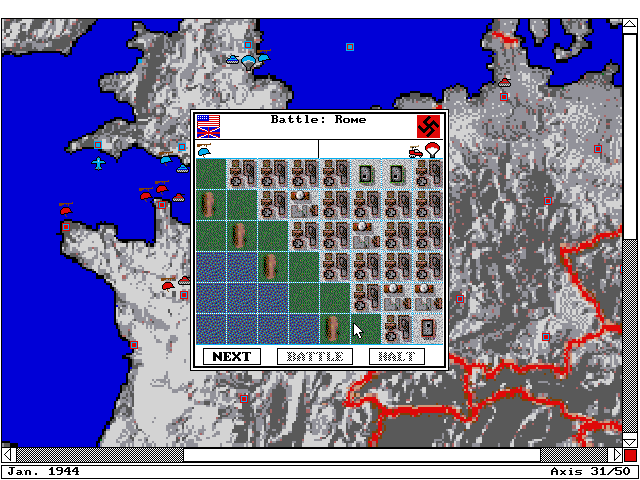Select the red armored car unit in dialog
This screenshot has height=480, width=640.
(x=416, y=151)
